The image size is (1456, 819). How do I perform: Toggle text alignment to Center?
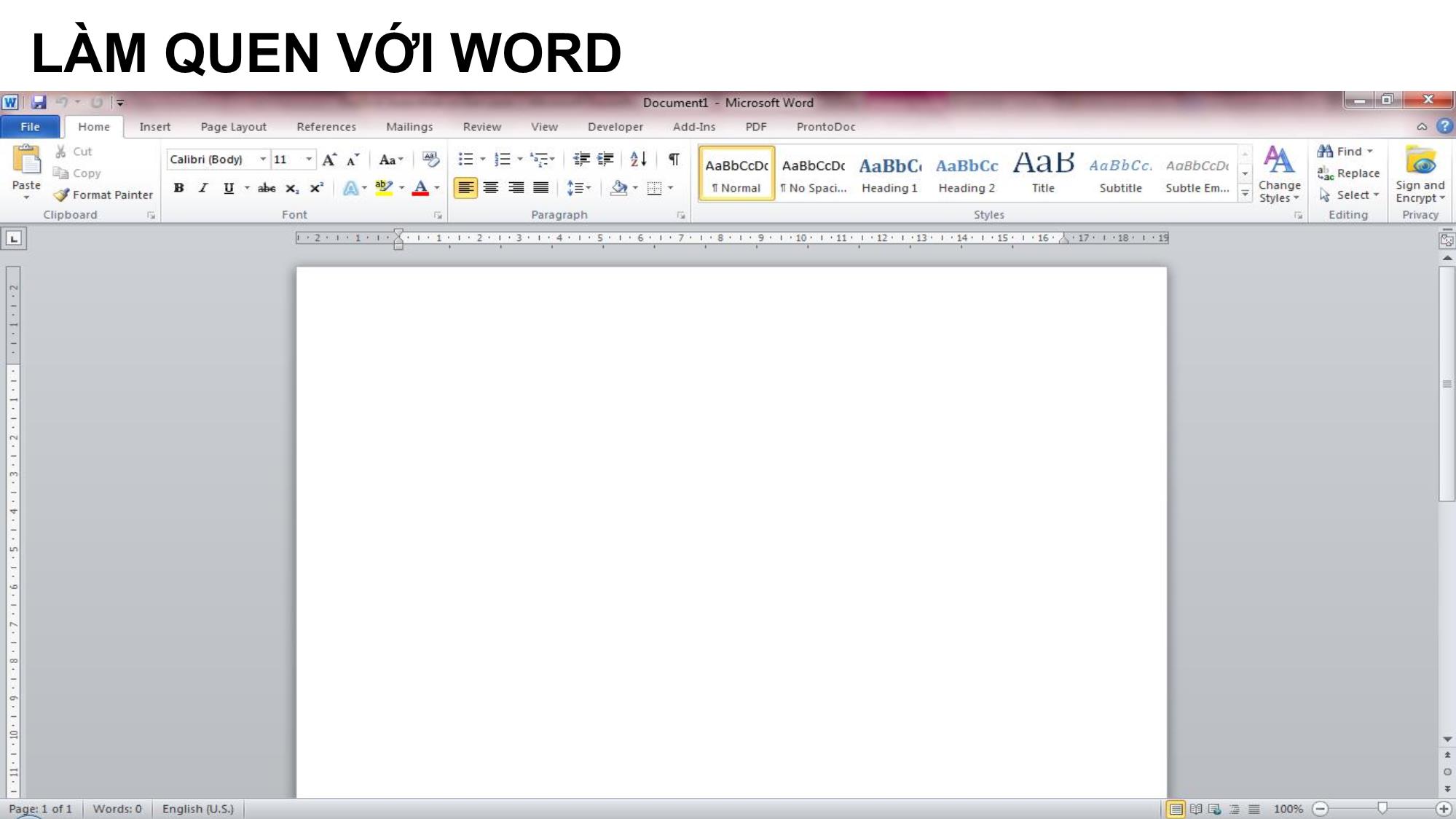tap(490, 188)
